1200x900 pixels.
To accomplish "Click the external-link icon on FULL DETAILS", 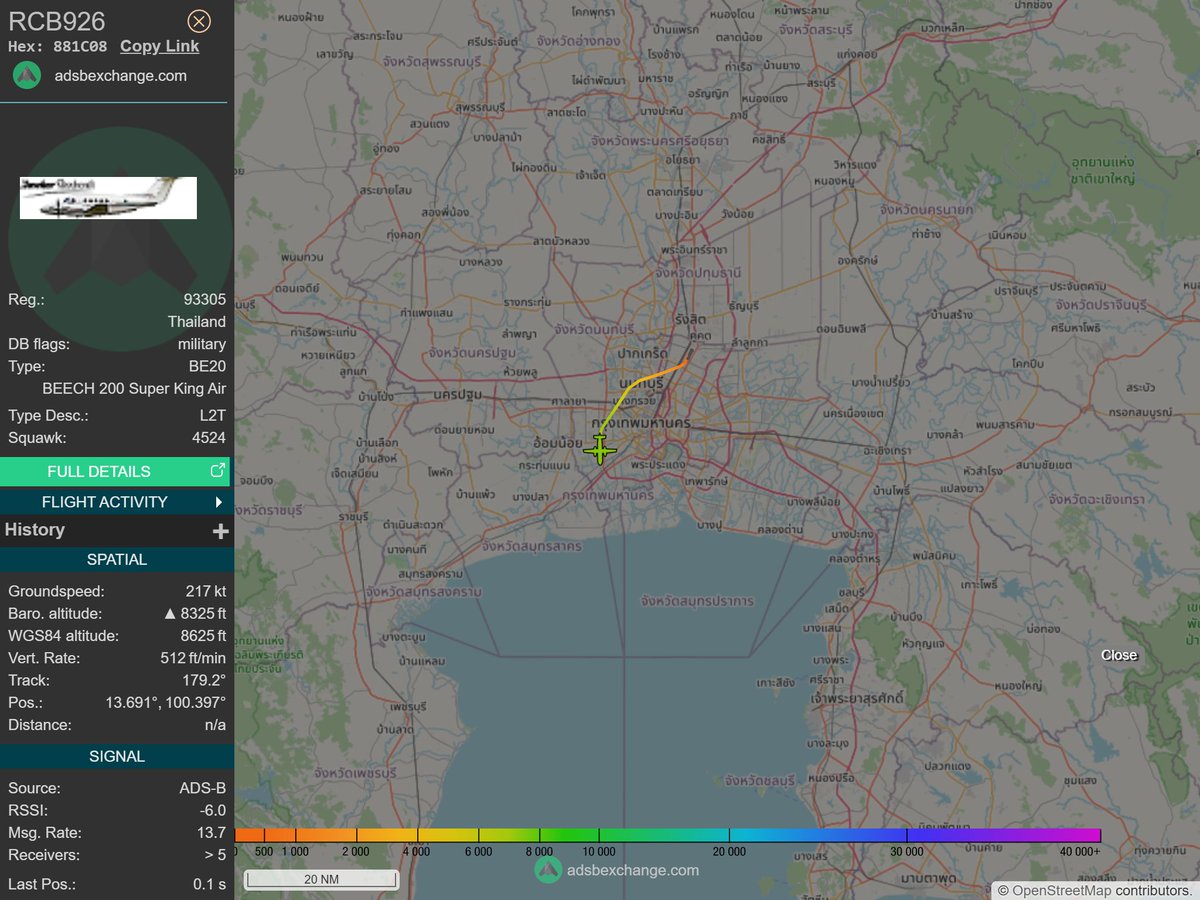I will click(218, 470).
